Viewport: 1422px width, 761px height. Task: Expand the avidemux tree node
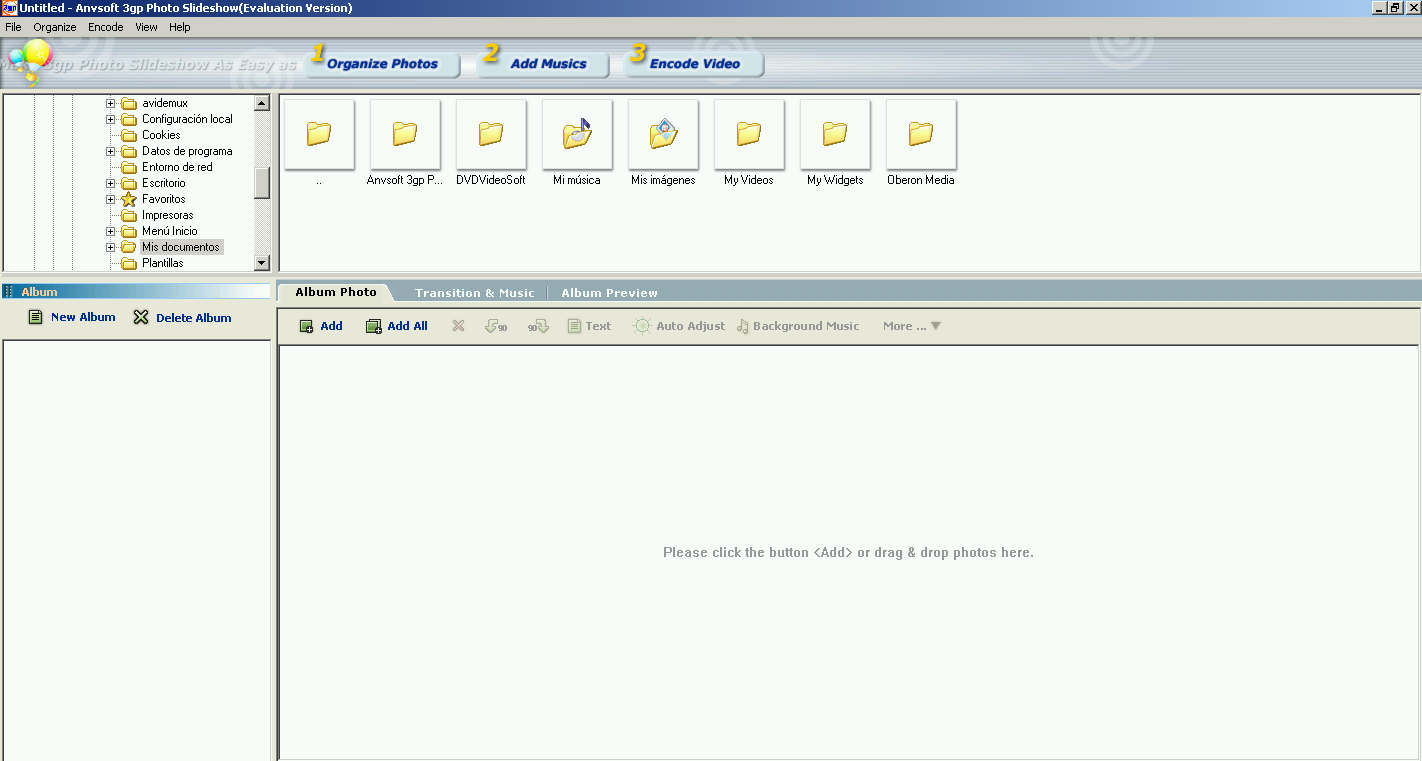pyautogui.click(x=111, y=103)
